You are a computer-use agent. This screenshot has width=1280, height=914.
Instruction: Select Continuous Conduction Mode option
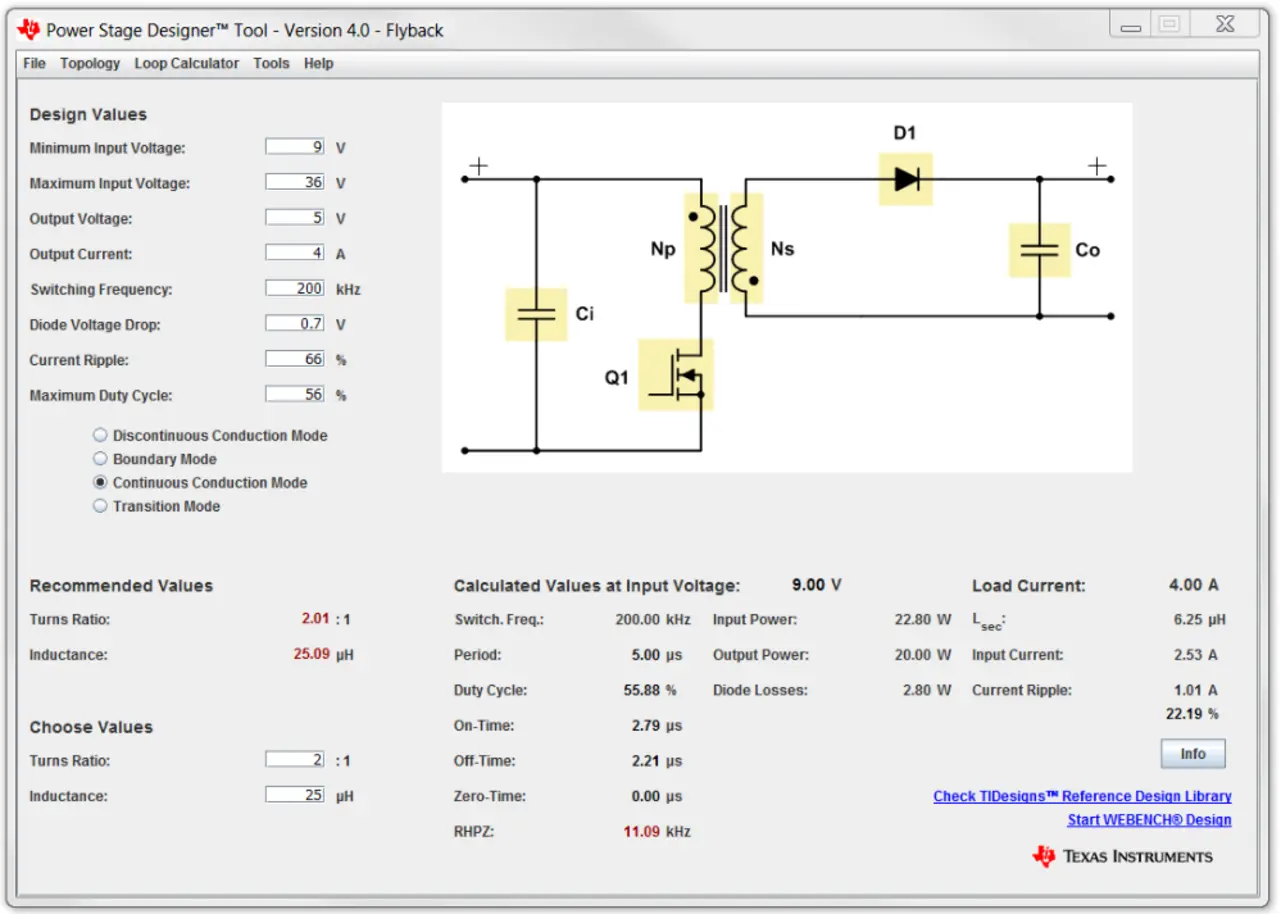tap(100, 482)
